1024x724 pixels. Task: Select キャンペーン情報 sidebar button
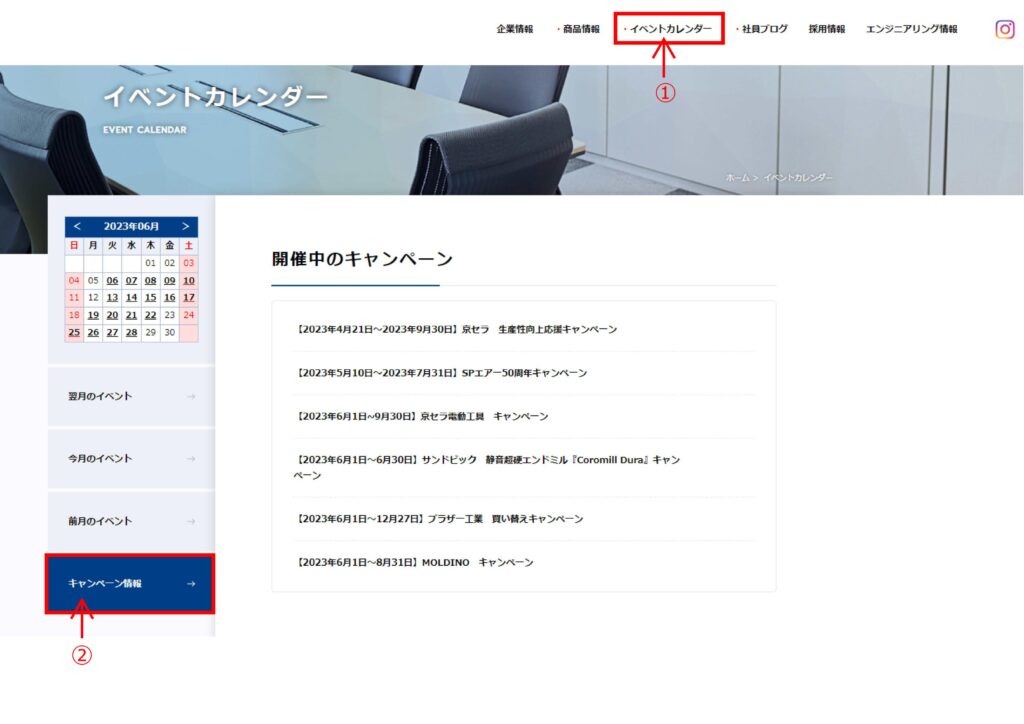[131, 583]
